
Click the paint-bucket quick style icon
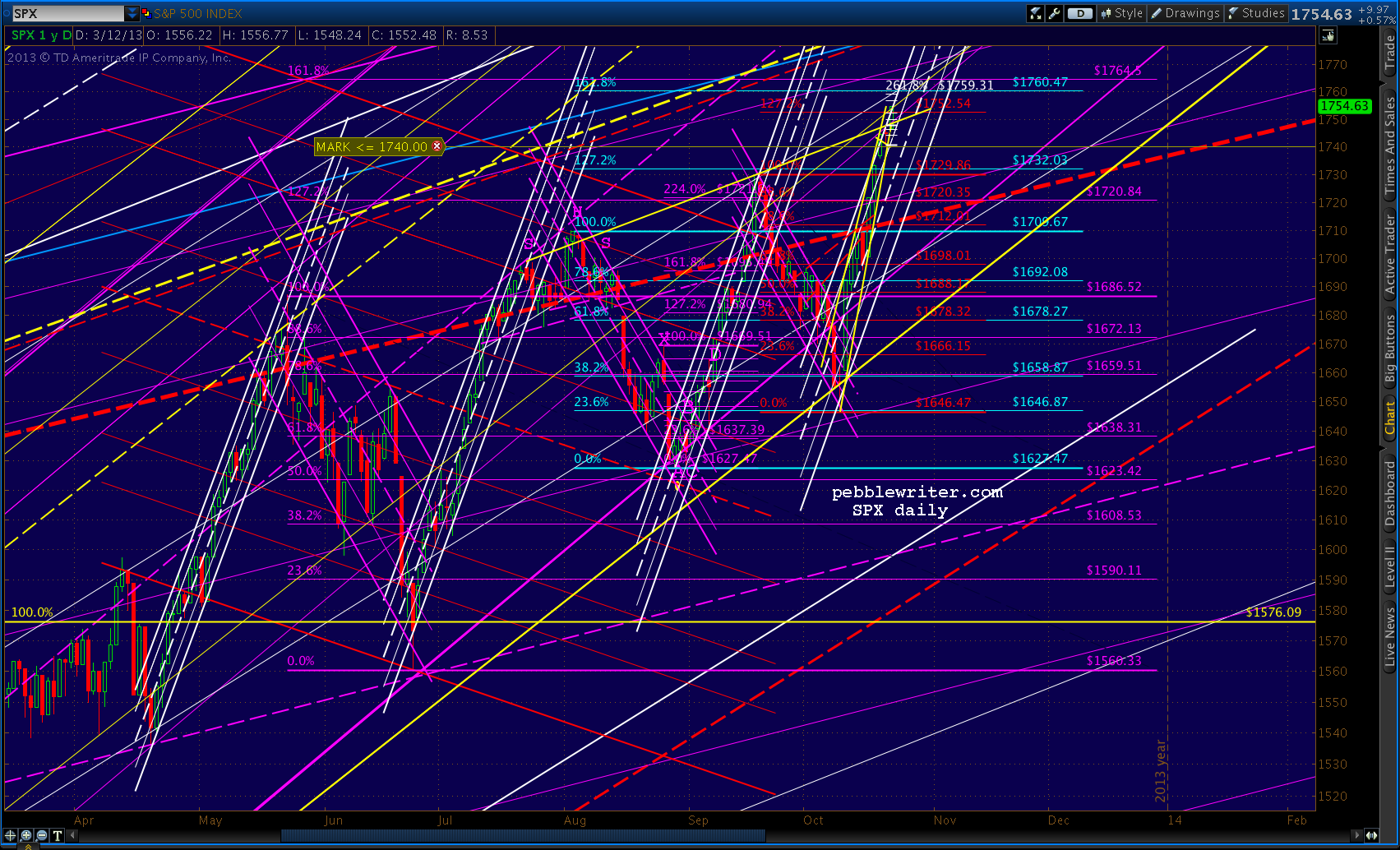coord(1034,13)
